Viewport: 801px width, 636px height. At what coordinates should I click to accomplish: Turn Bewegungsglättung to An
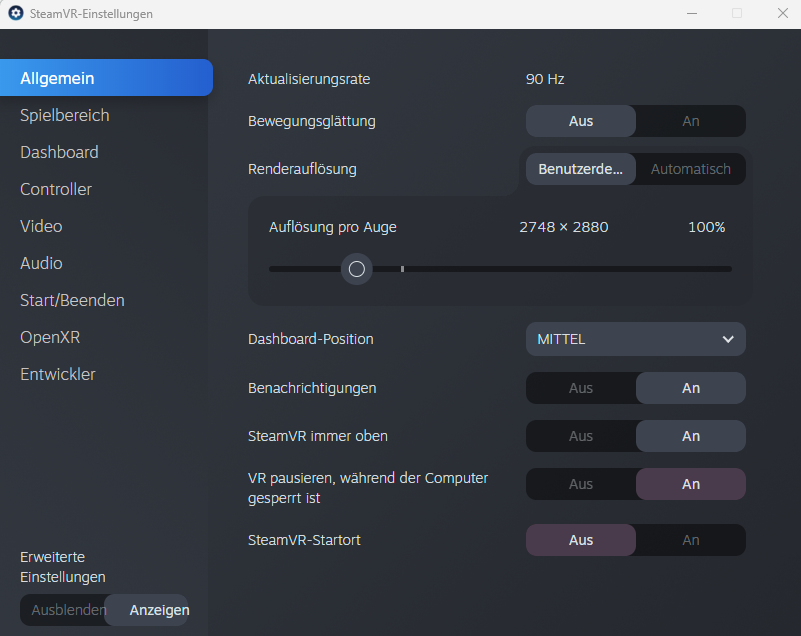(x=690, y=121)
